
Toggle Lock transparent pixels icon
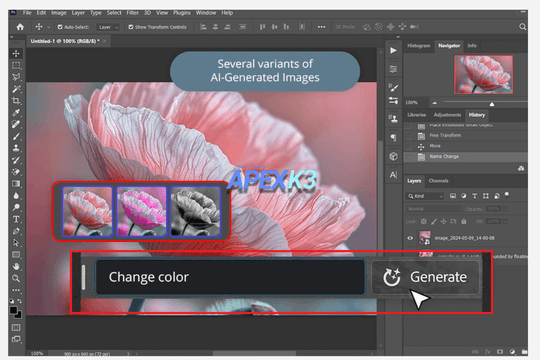(x=424, y=222)
